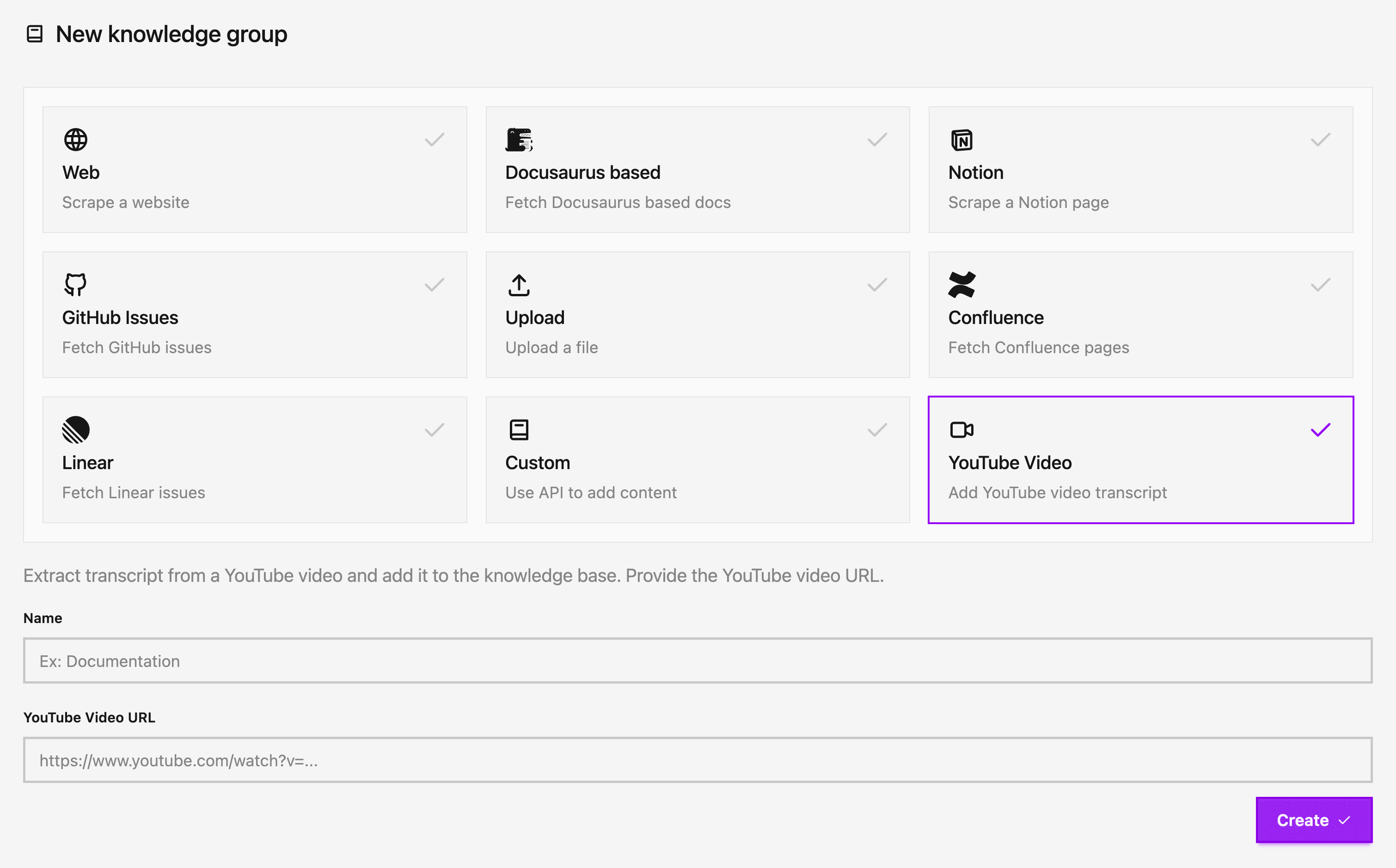The image size is (1396, 868).
Task: Click into the YouTube Video URL field
Action: [698, 760]
